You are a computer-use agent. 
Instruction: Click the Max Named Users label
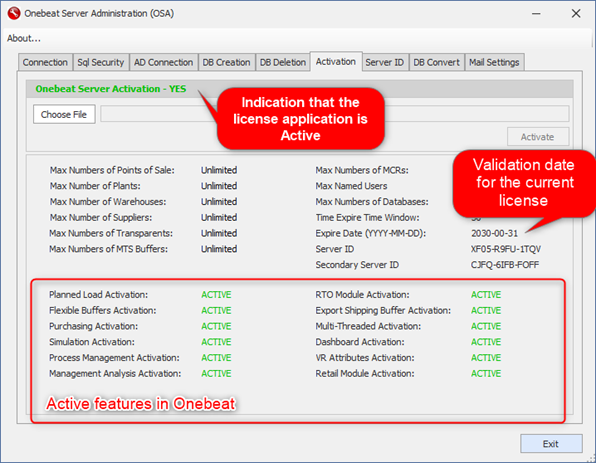(x=351, y=186)
